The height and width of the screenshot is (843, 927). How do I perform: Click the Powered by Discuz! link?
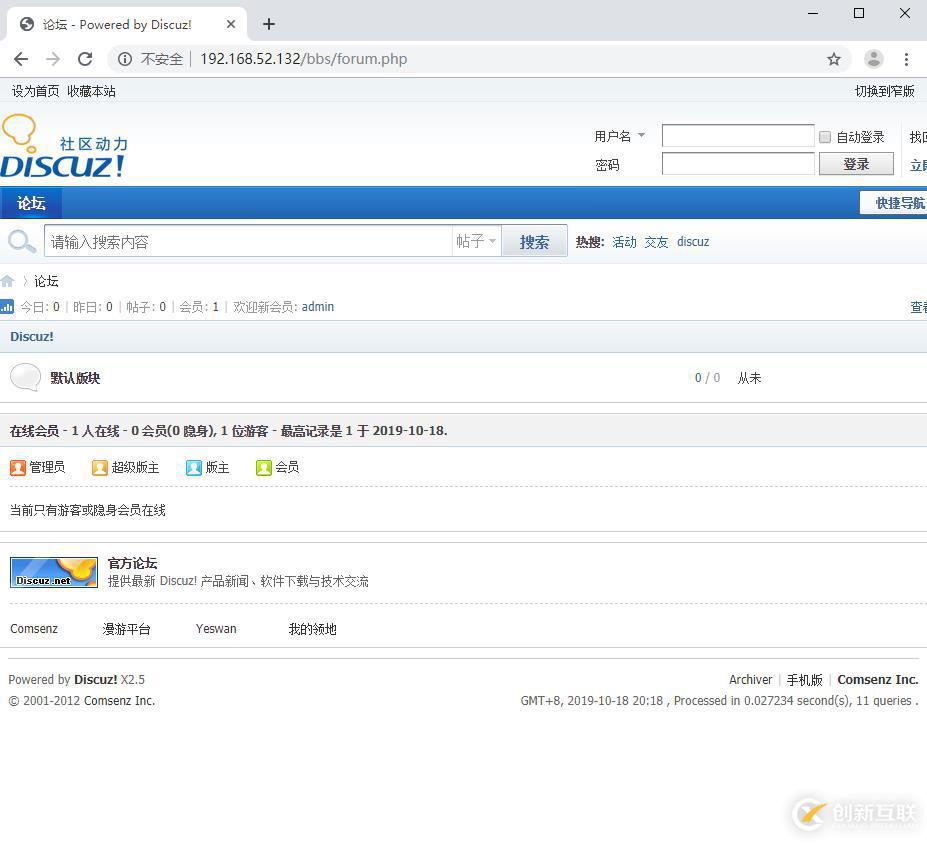(96, 680)
